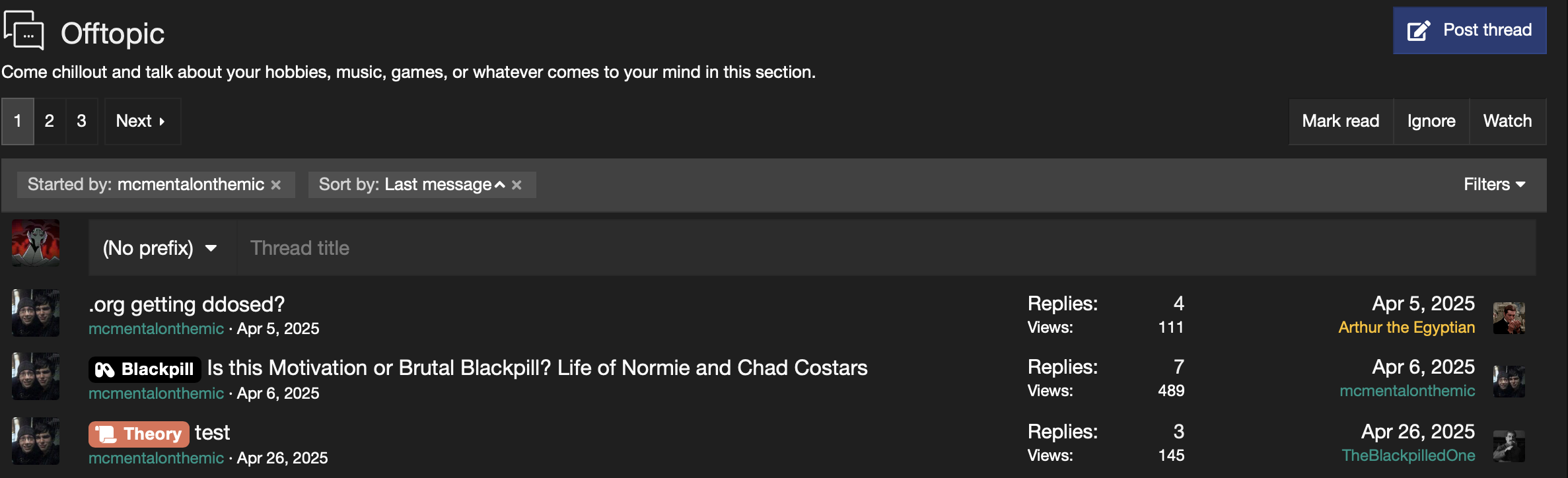Click into the Thread title field

(885, 248)
